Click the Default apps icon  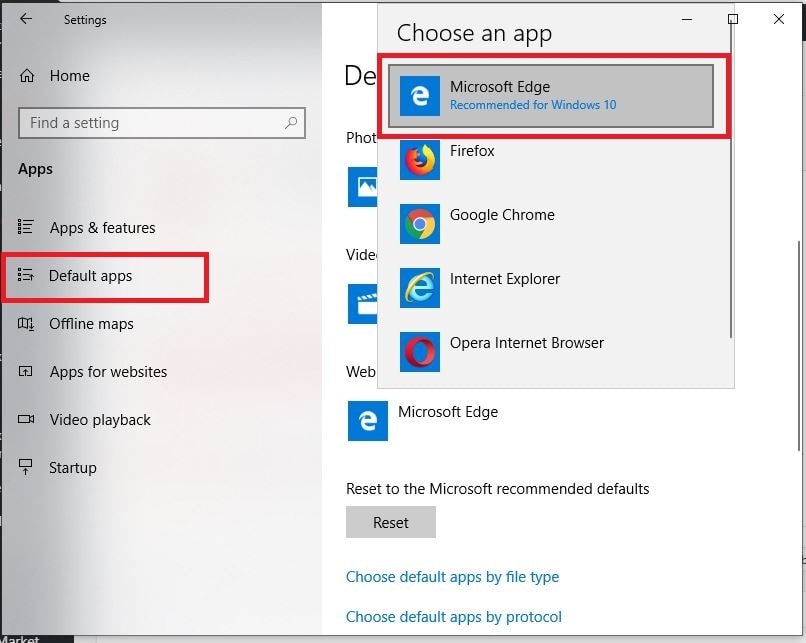(26, 275)
